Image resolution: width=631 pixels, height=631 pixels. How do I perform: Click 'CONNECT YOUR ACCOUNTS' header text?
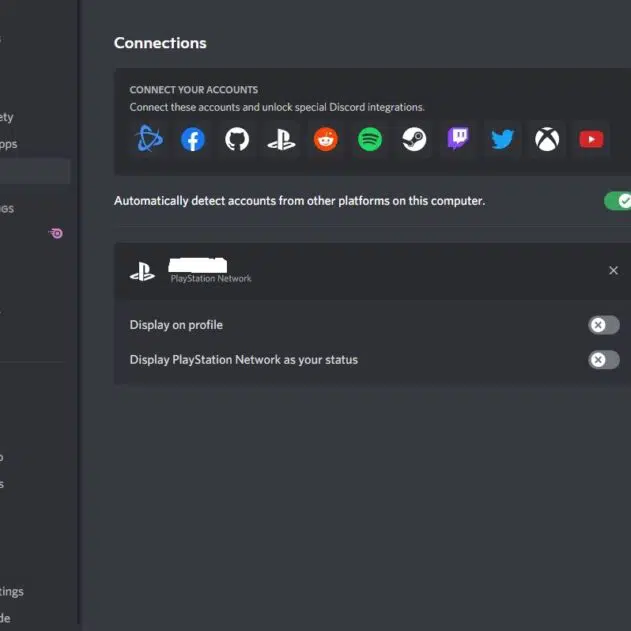tap(194, 90)
